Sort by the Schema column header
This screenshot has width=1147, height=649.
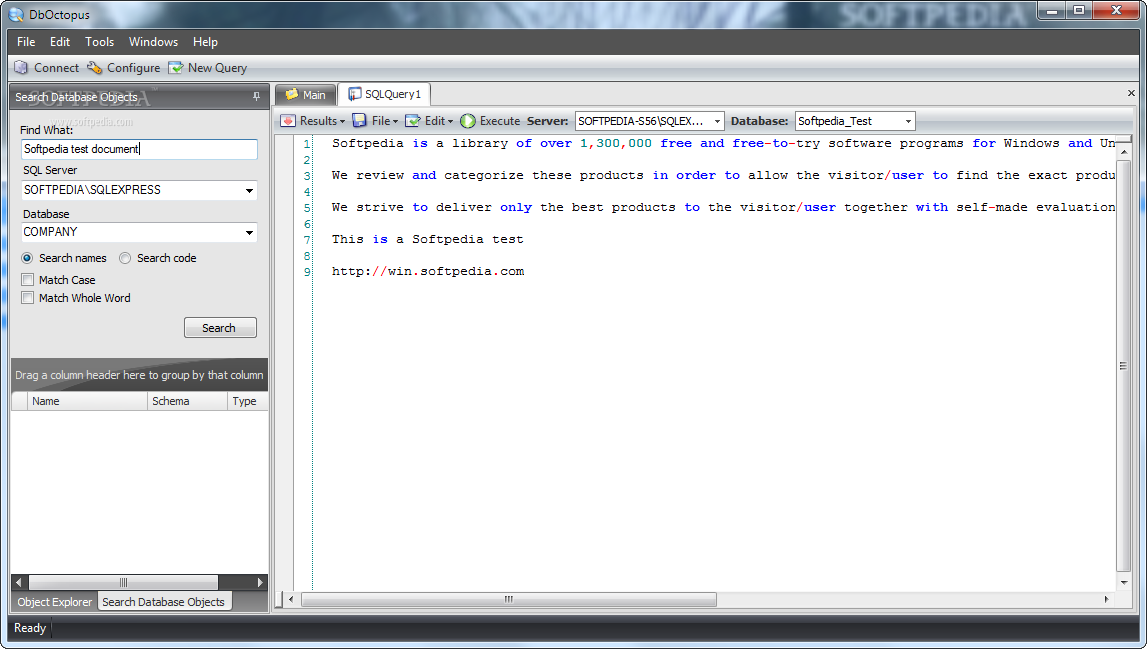(x=187, y=401)
